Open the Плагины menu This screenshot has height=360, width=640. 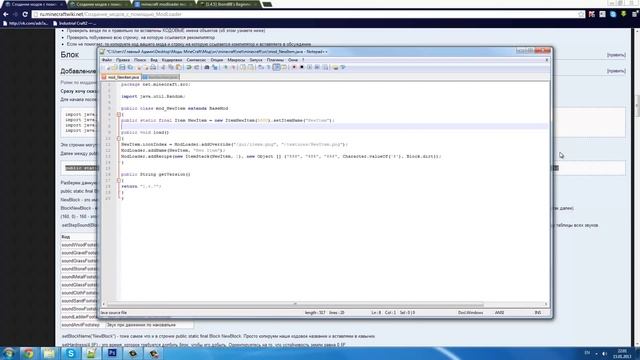275,60
